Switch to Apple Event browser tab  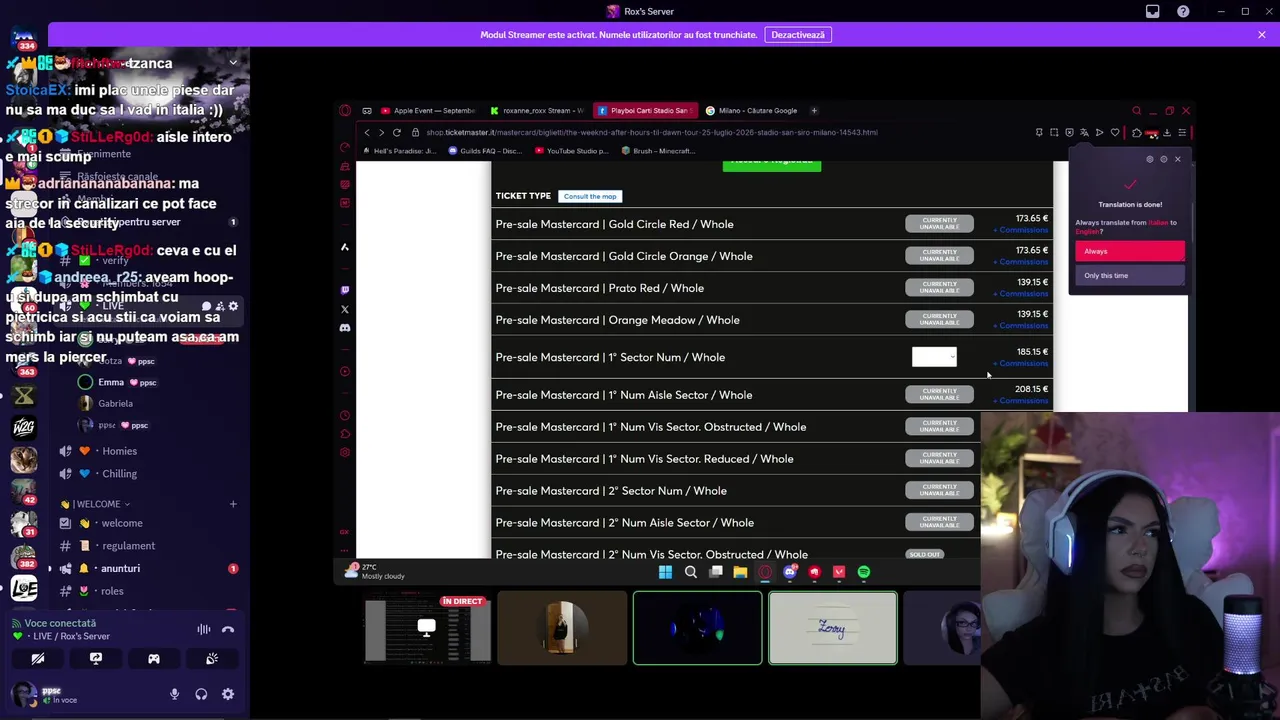428,111
